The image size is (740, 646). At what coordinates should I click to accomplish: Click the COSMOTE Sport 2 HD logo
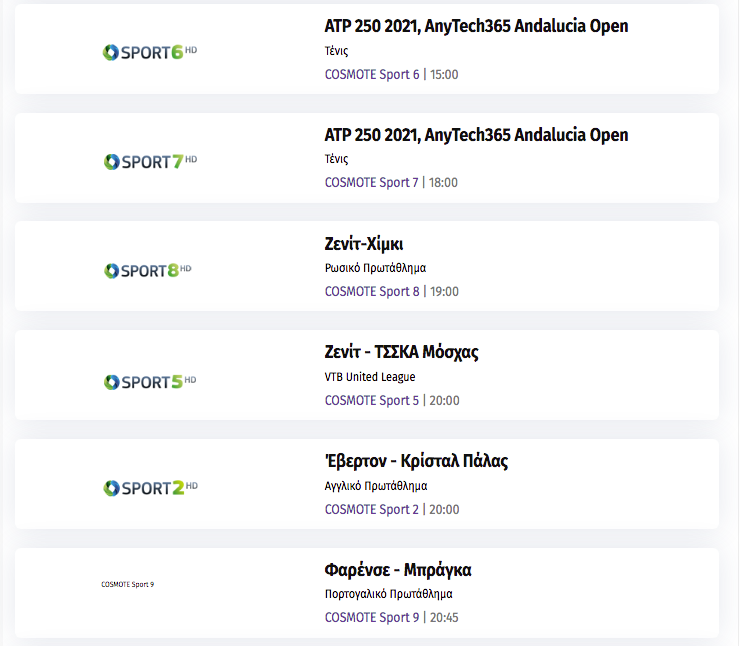(x=150, y=487)
